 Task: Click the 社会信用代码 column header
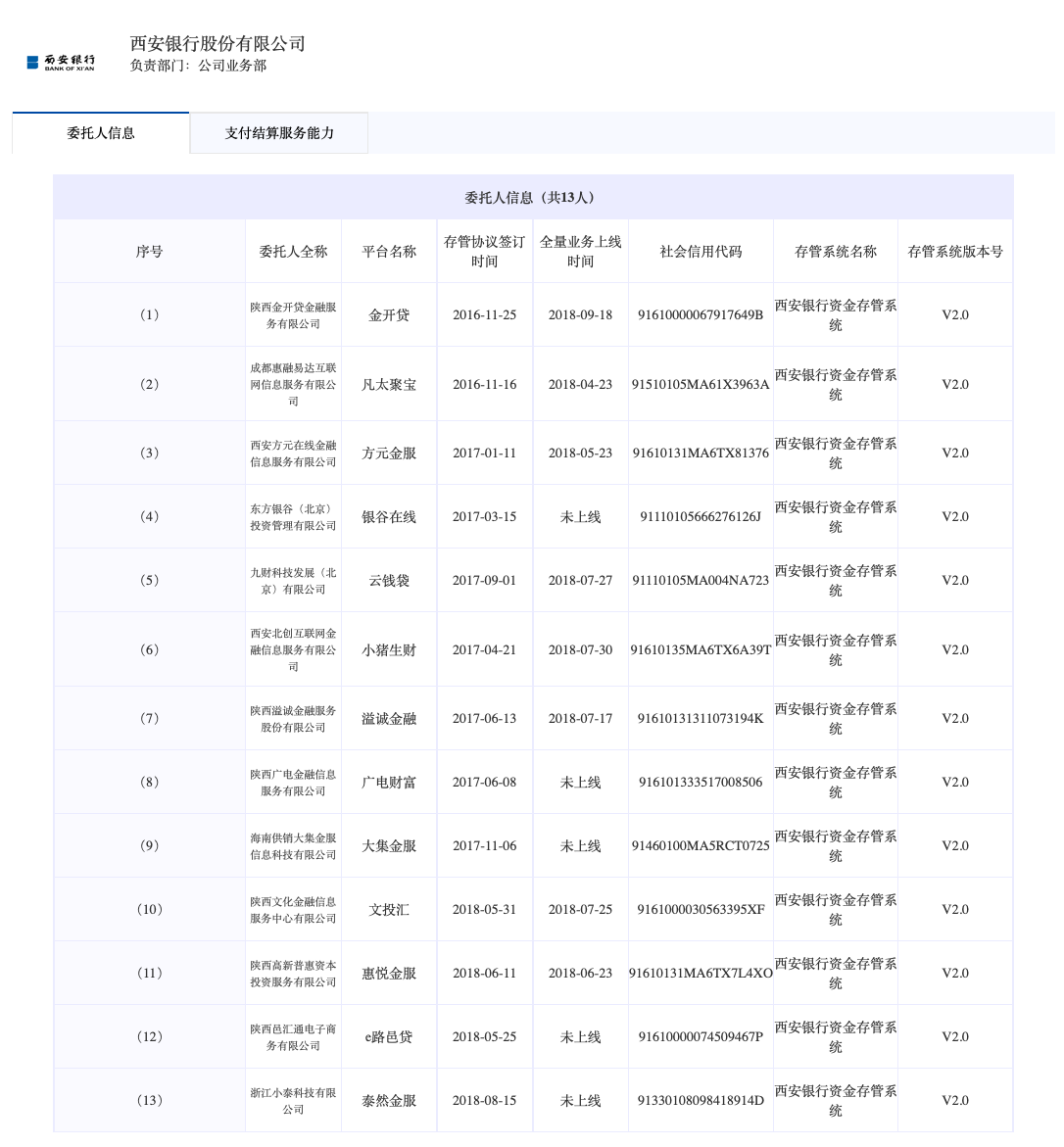point(701,252)
